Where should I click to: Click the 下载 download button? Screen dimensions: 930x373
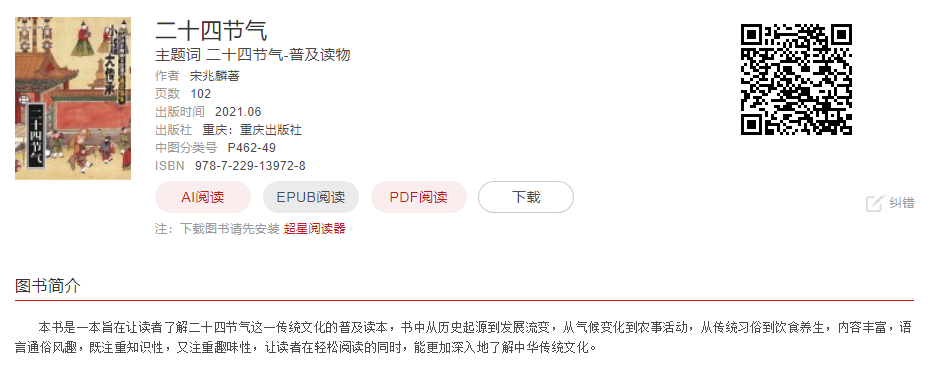(x=526, y=197)
